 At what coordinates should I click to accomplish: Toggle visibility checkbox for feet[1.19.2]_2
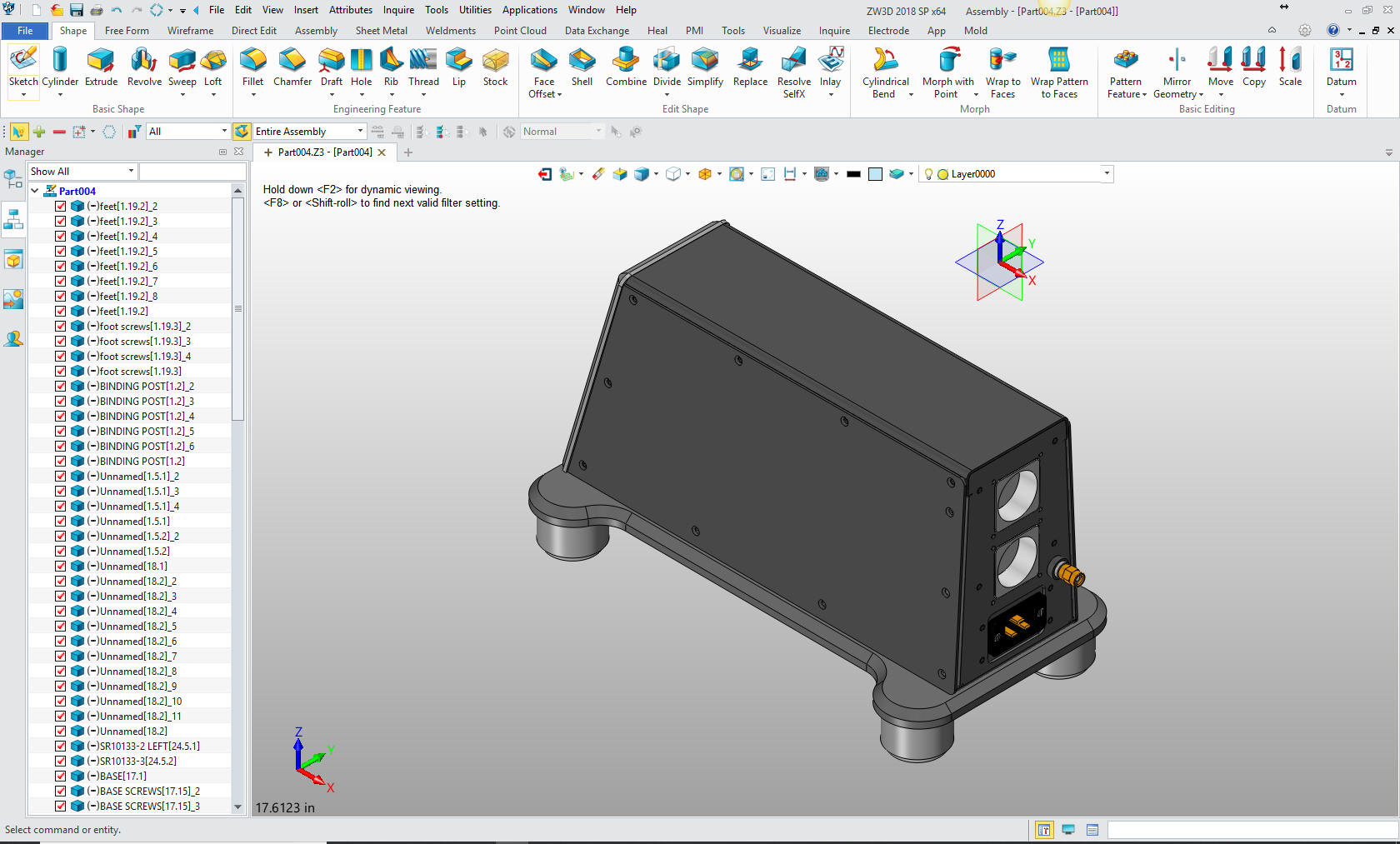[x=61, y=206]
